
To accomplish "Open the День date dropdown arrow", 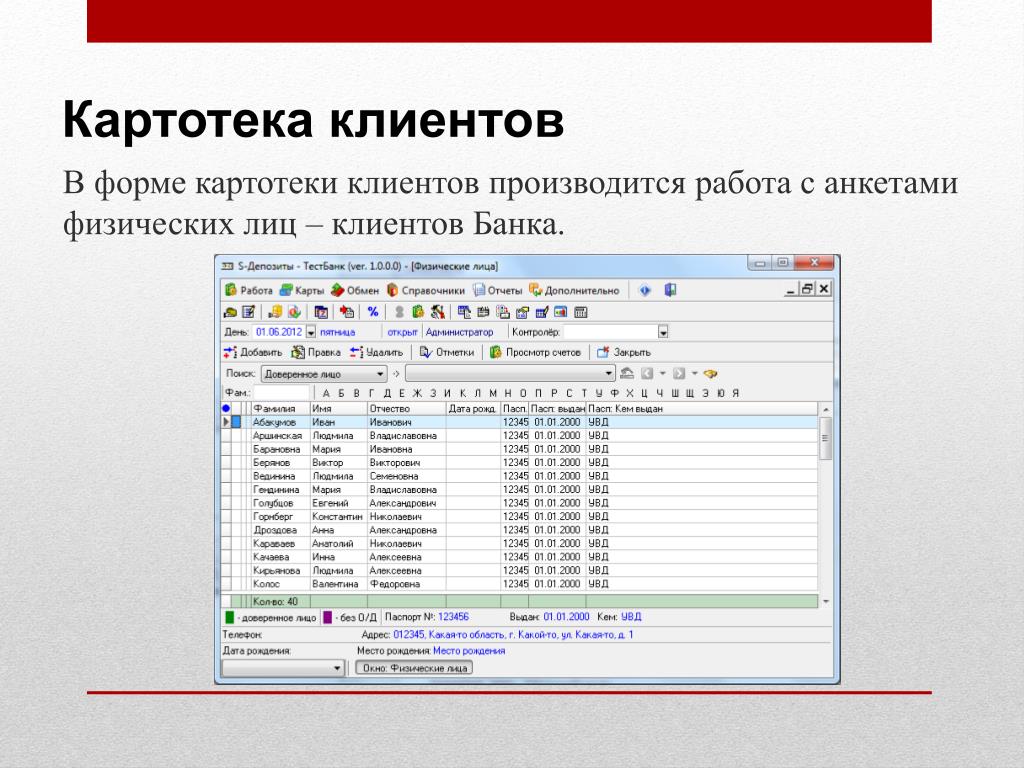I will pyautogui.click(x=311, y=332).
